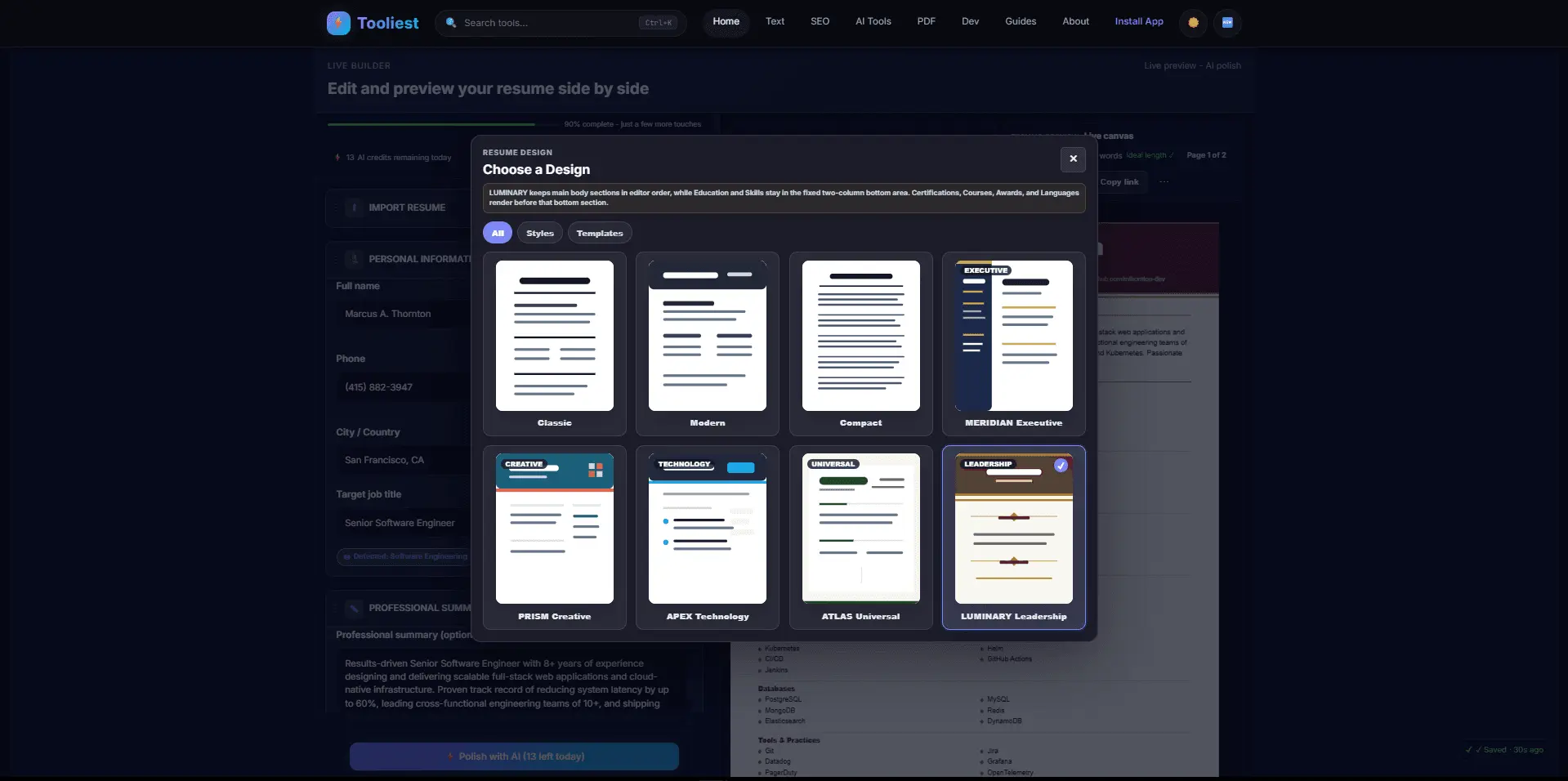Open the Dev tools menu
This screenshot has height=781, width=1568.
coord(970,22)
